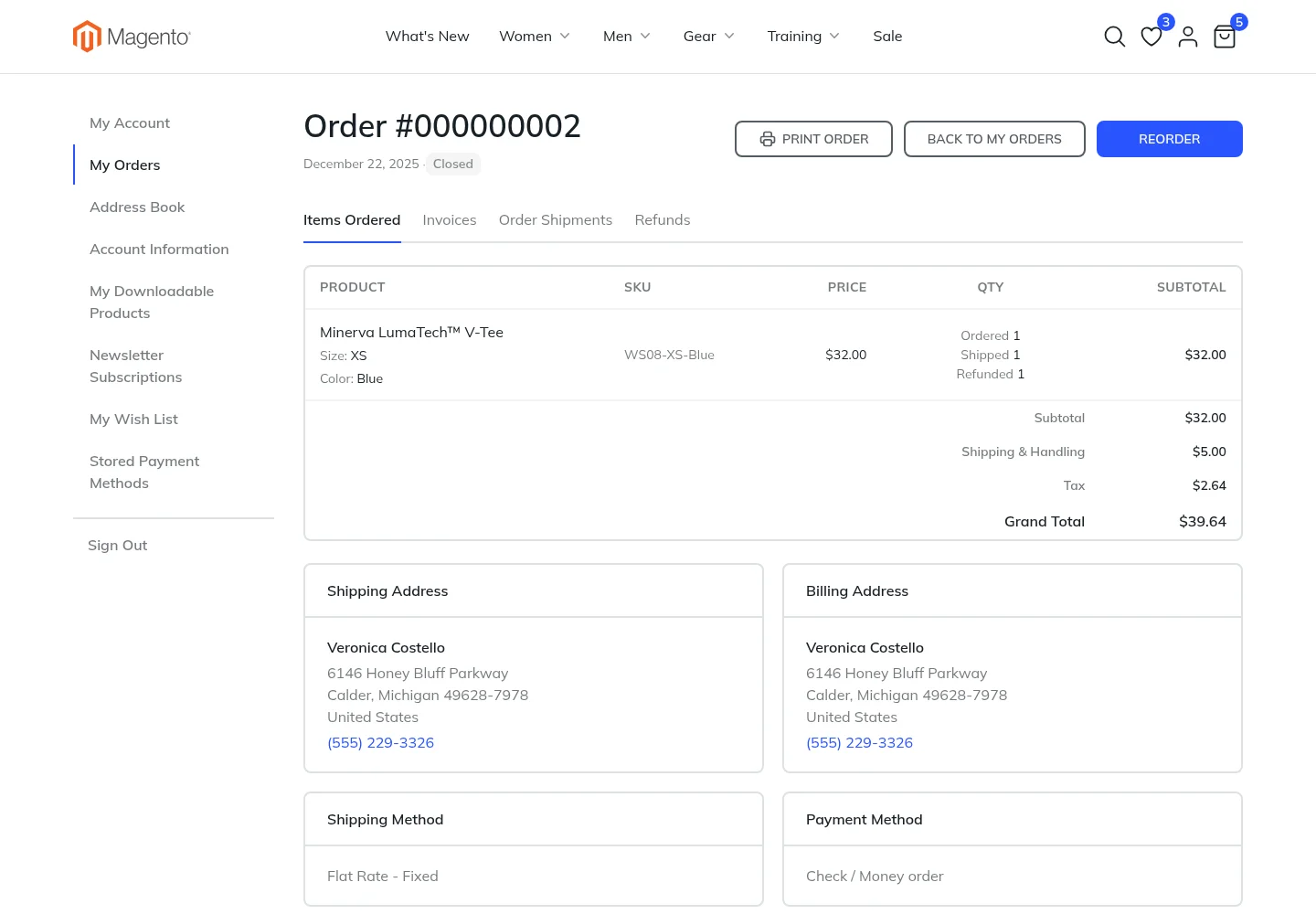Open wish list heart icon
The image size is (1316, 914).
pos(1151,37)
